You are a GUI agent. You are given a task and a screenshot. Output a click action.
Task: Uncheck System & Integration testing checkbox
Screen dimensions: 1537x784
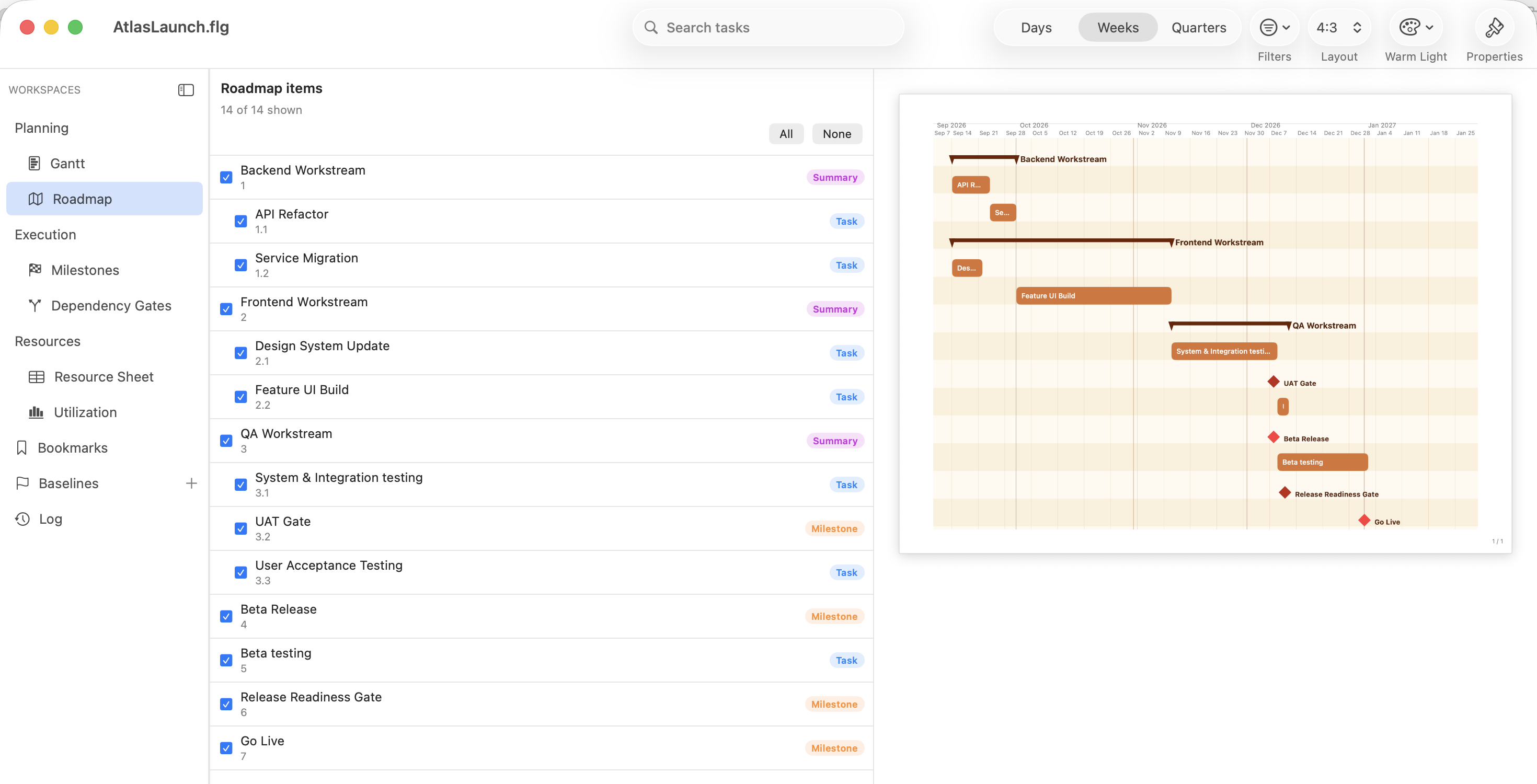pos(241,485)
